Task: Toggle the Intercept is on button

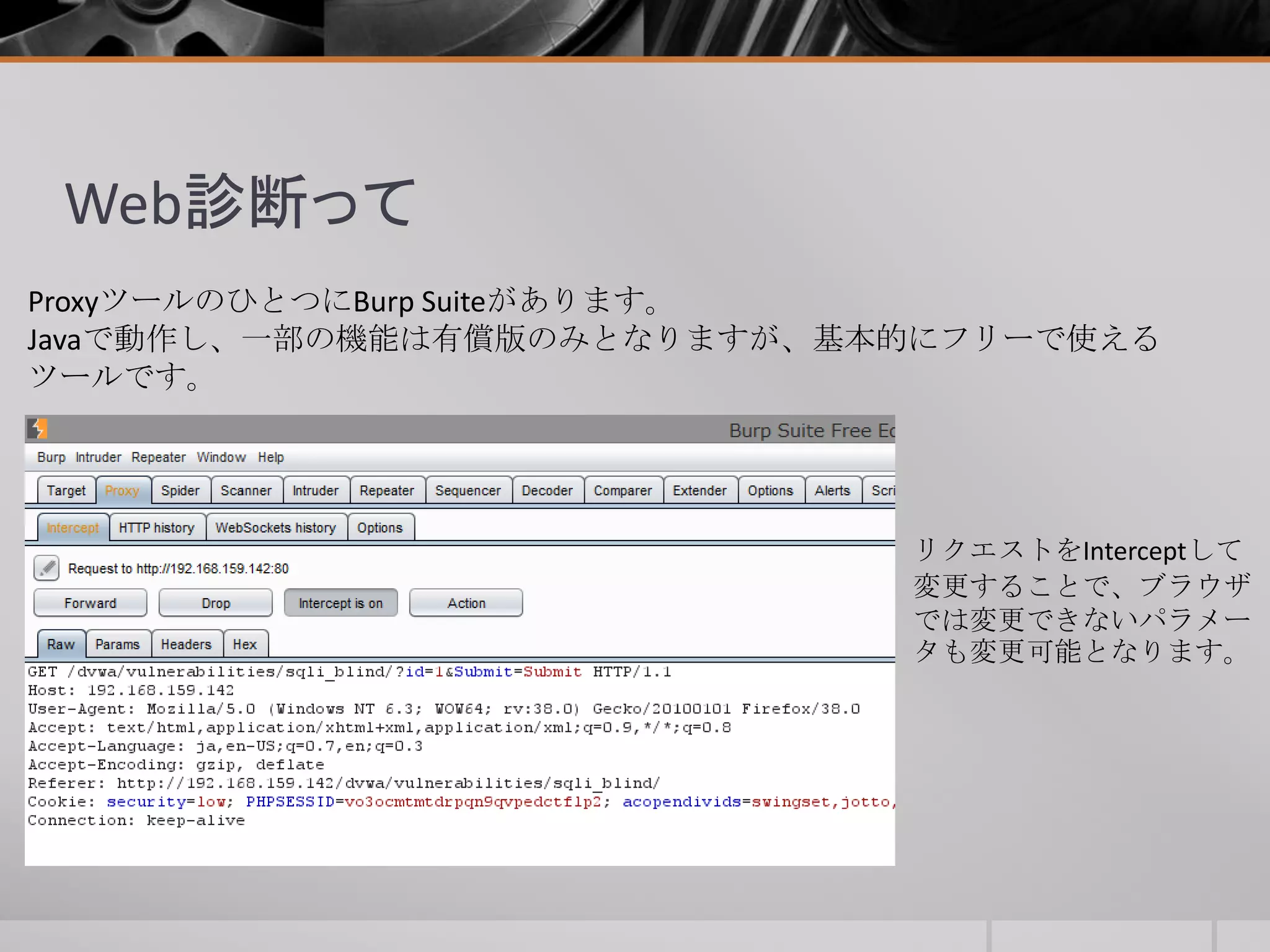Action: [341, 603]
